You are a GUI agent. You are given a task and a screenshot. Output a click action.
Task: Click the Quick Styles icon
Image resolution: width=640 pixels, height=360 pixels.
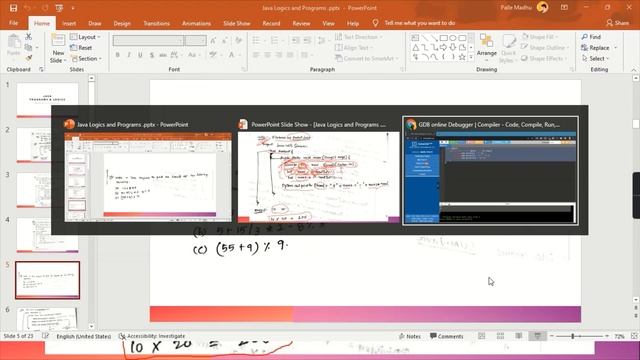pyautogui.click(x=508, y=49)
